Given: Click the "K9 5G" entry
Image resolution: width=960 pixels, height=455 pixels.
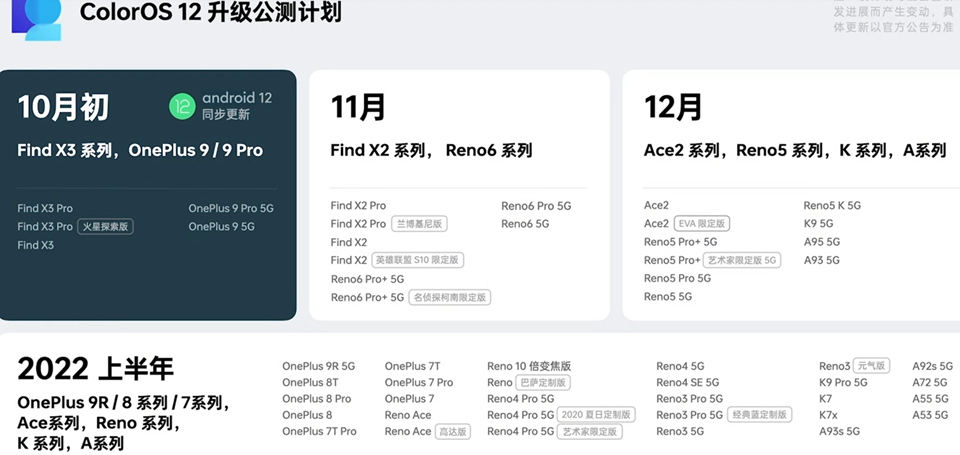Looking at the screenshot, I should (819, 224).
